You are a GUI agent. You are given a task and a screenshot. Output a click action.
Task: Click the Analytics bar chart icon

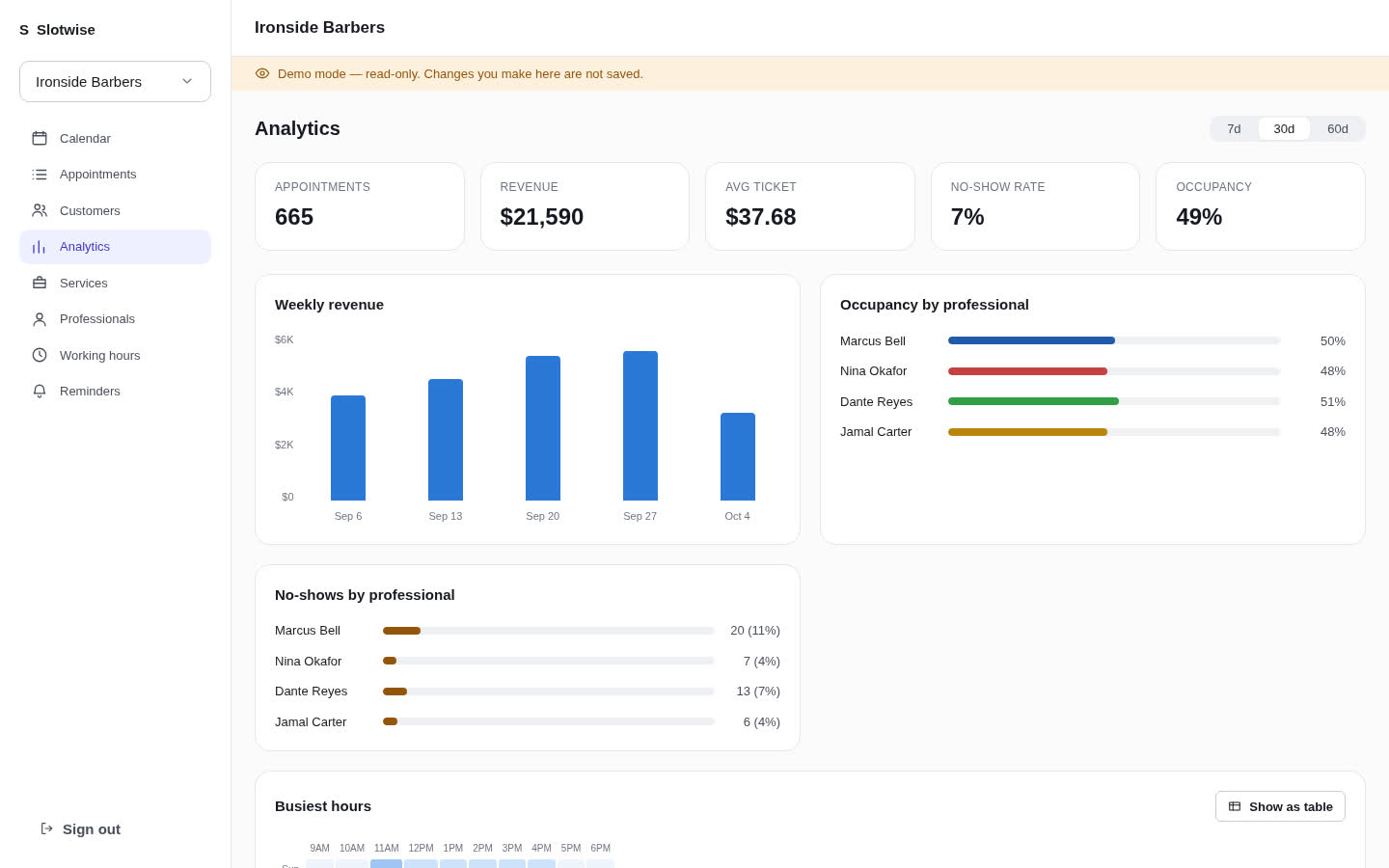[x=40, y=247]
